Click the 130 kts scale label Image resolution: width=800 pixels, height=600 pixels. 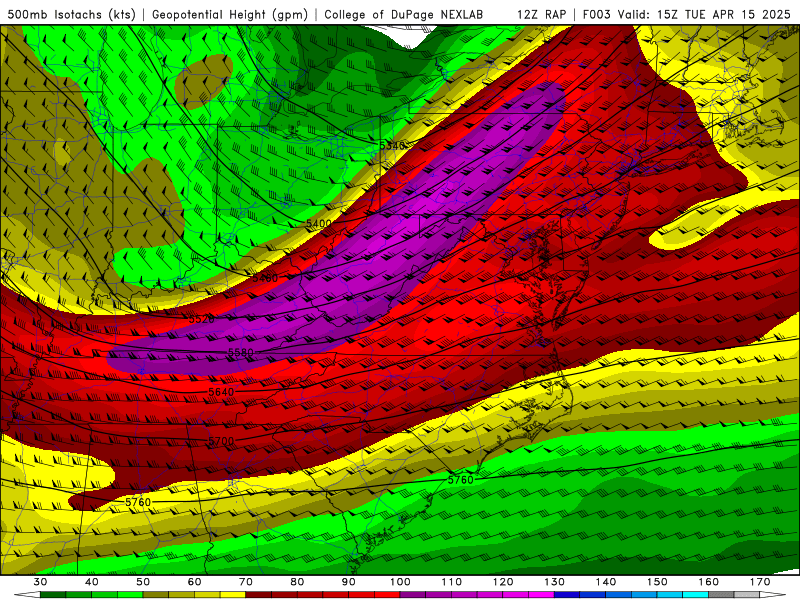click(x=554, y=582)
